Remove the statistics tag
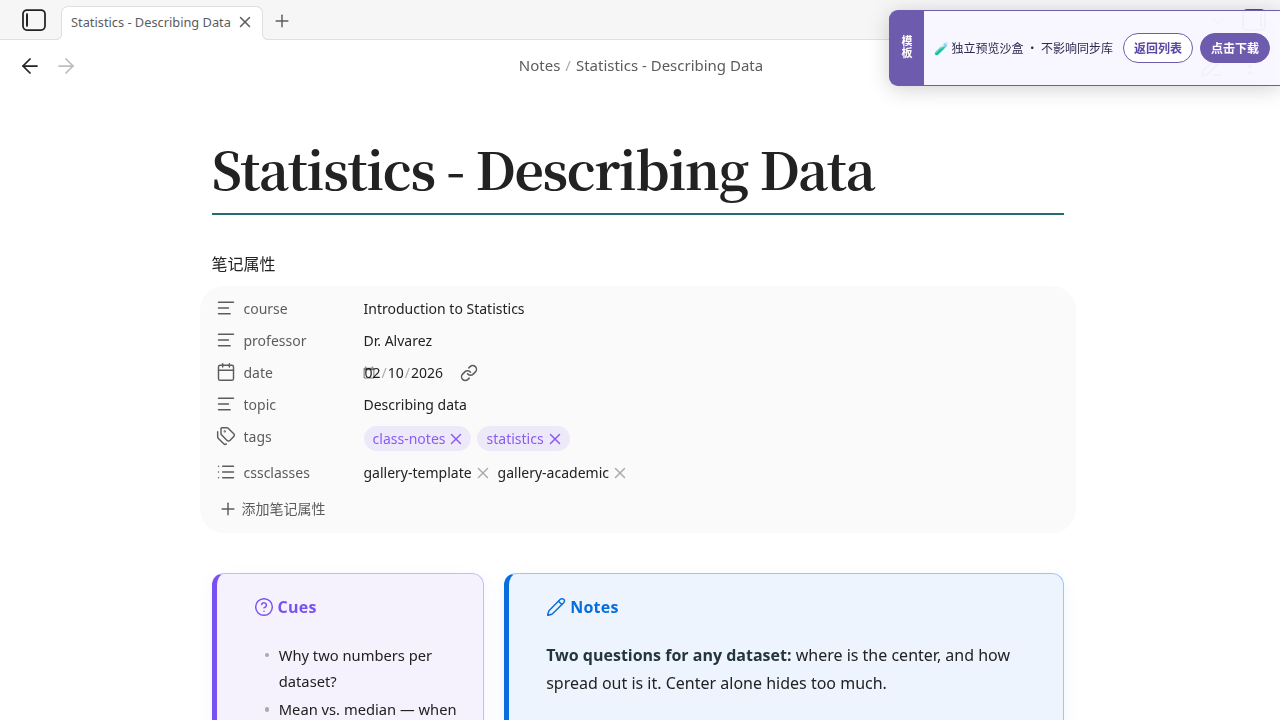This screenshot has width=1280, height=720. [x=555, y=439]
